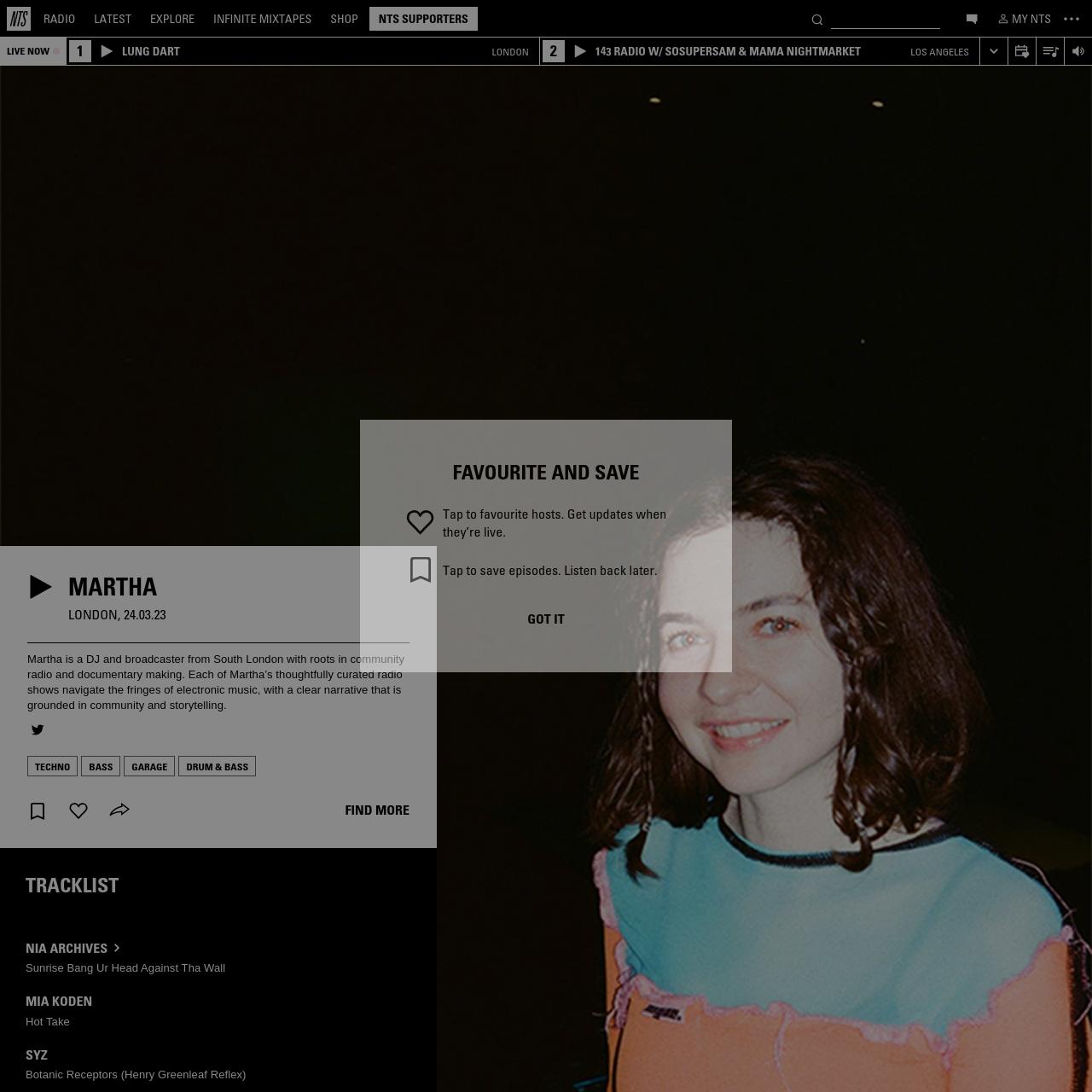The image size is (1092, 1092).
Task: Play live channel 2 143 Radio
Action: 580,51
